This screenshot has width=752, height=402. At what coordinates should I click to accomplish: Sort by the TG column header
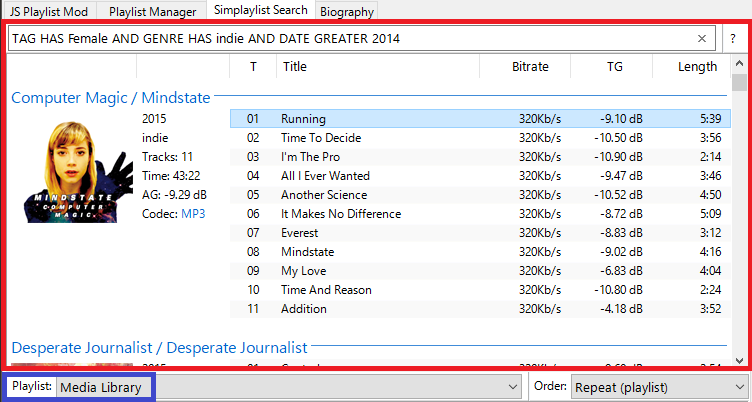pos(611,66)
